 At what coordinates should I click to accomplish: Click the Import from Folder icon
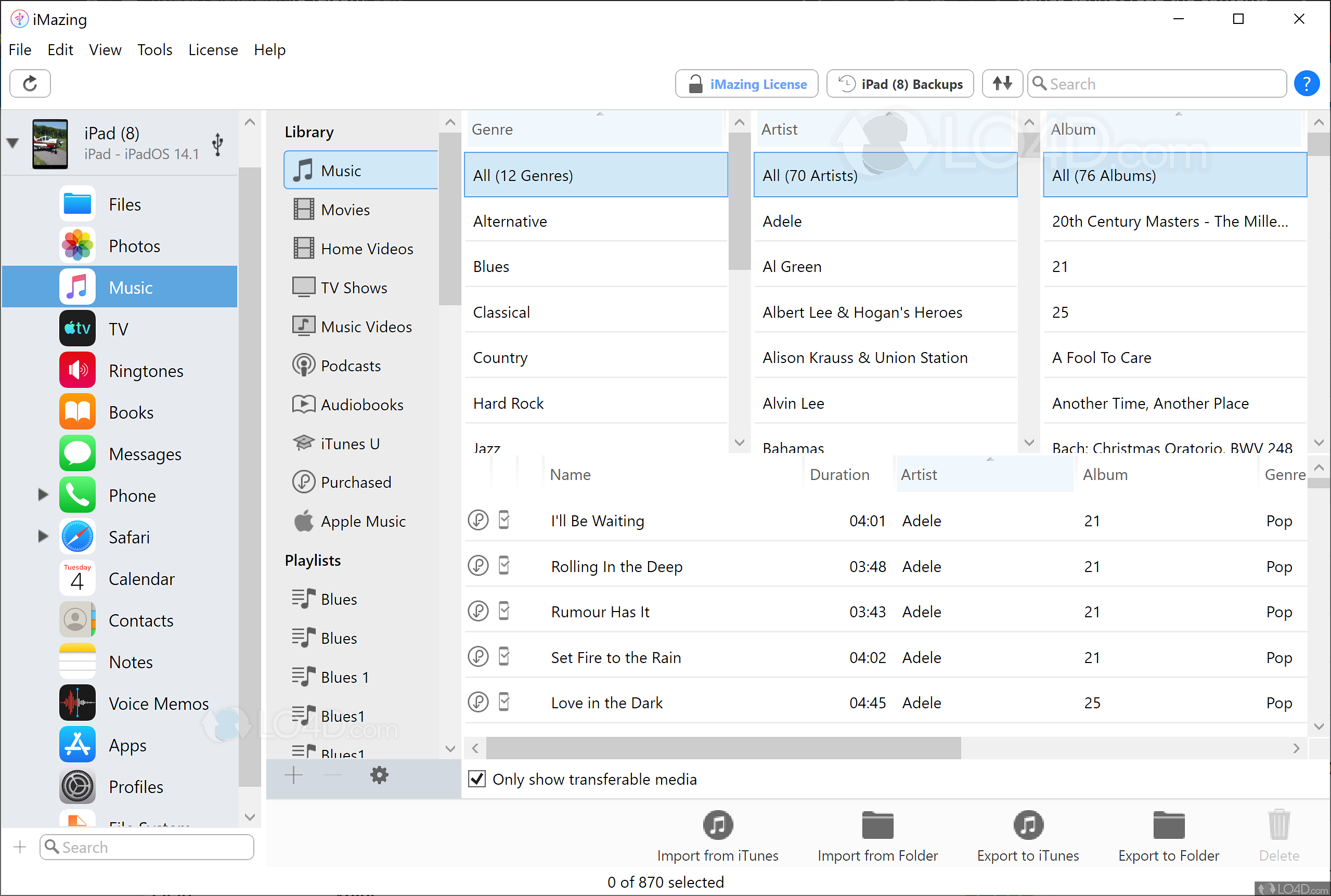pyautogui.click(x=877, y=825)
